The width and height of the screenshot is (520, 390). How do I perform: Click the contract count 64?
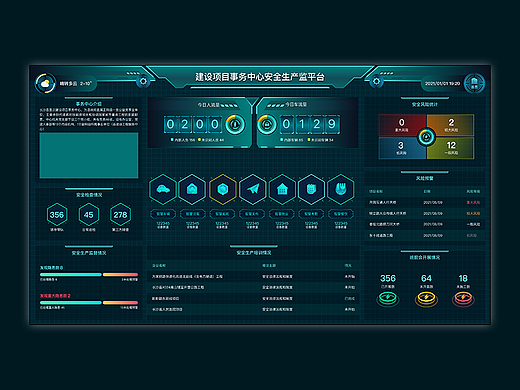tap(426, 278)
